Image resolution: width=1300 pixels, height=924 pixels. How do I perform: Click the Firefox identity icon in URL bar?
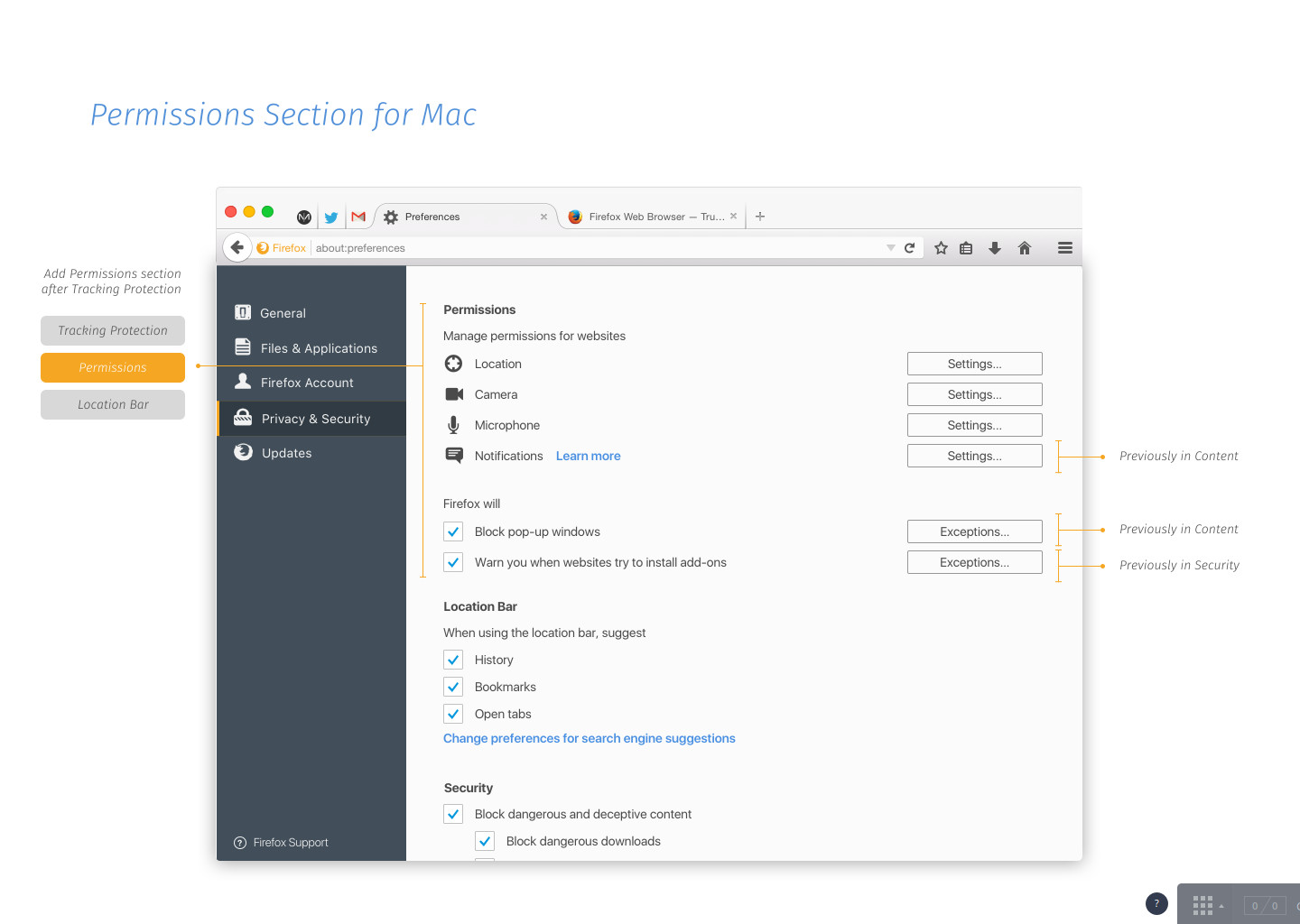click(x=263, y=248)
